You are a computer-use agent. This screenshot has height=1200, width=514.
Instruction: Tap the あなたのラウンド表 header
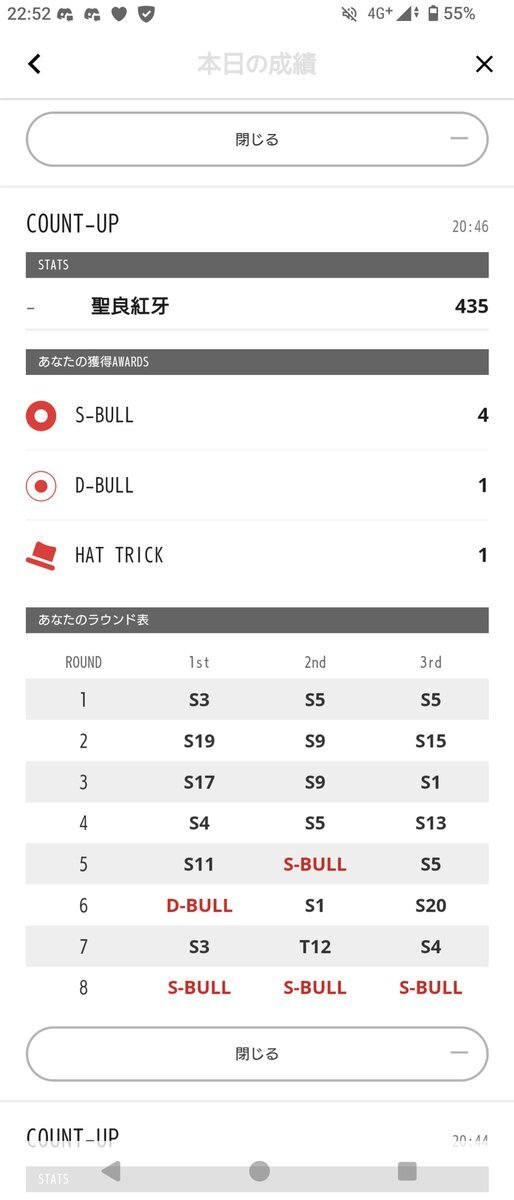click(x=257, y=620)
